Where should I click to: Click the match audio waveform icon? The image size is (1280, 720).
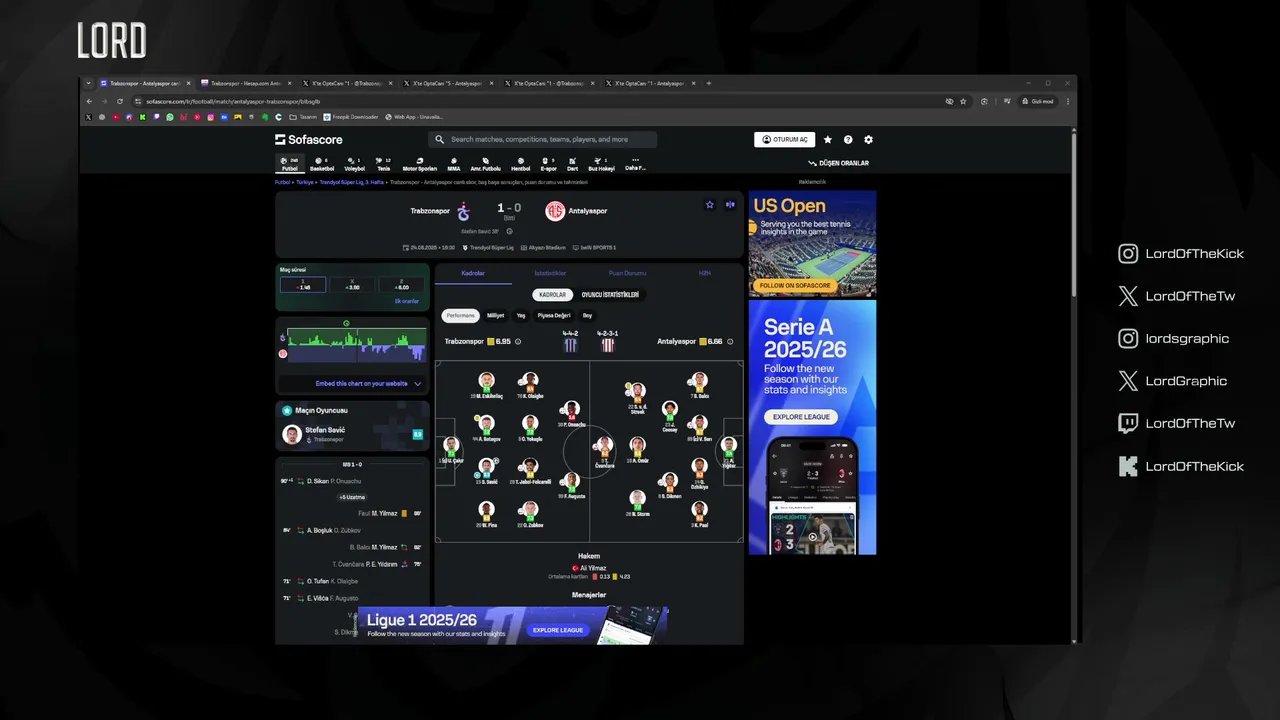tap(730, 204)
